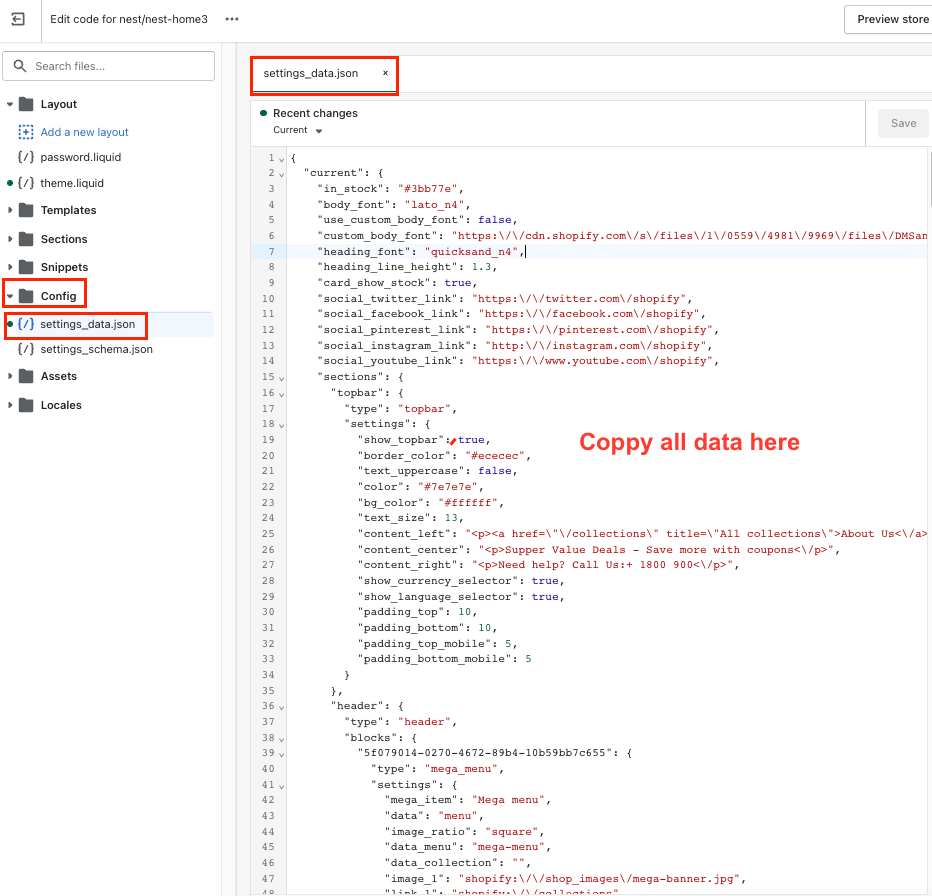
Task: Fold the "current" block at line 2
Action: click(282, 174)
